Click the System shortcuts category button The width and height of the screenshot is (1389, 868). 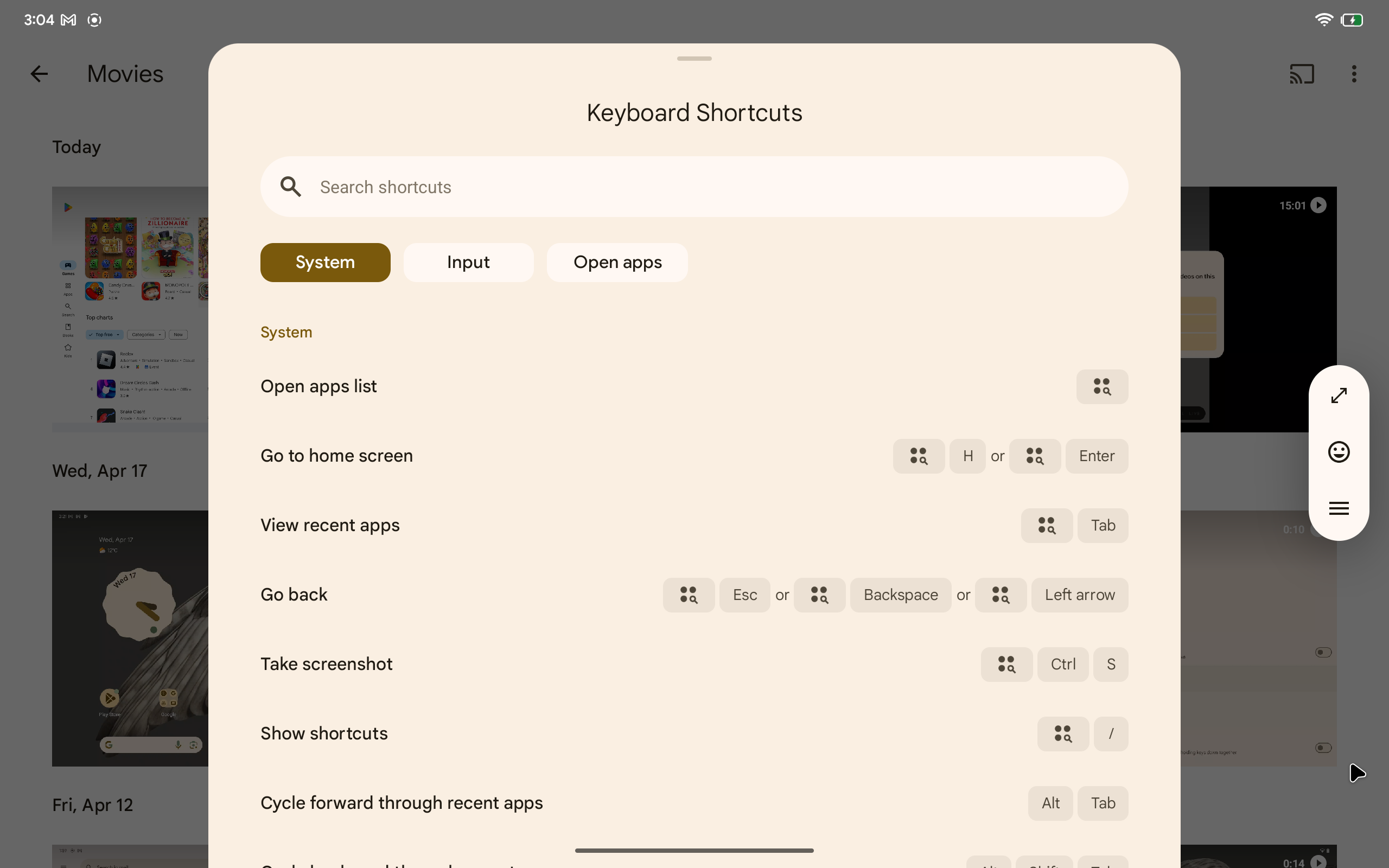[x=325, y=262]
